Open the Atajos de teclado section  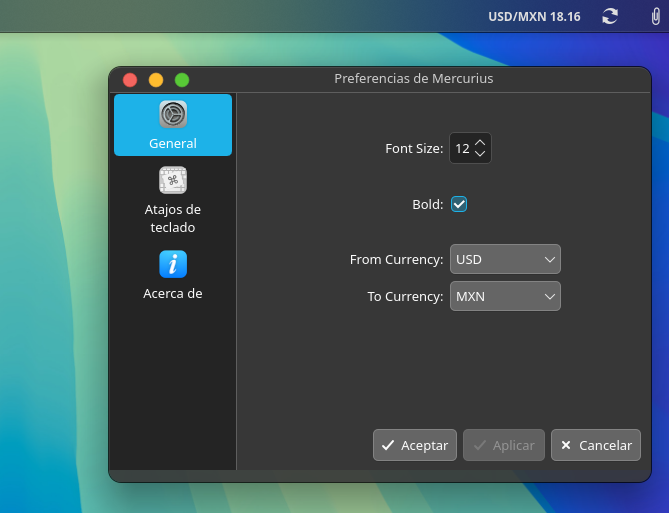[x=173, y=200]
